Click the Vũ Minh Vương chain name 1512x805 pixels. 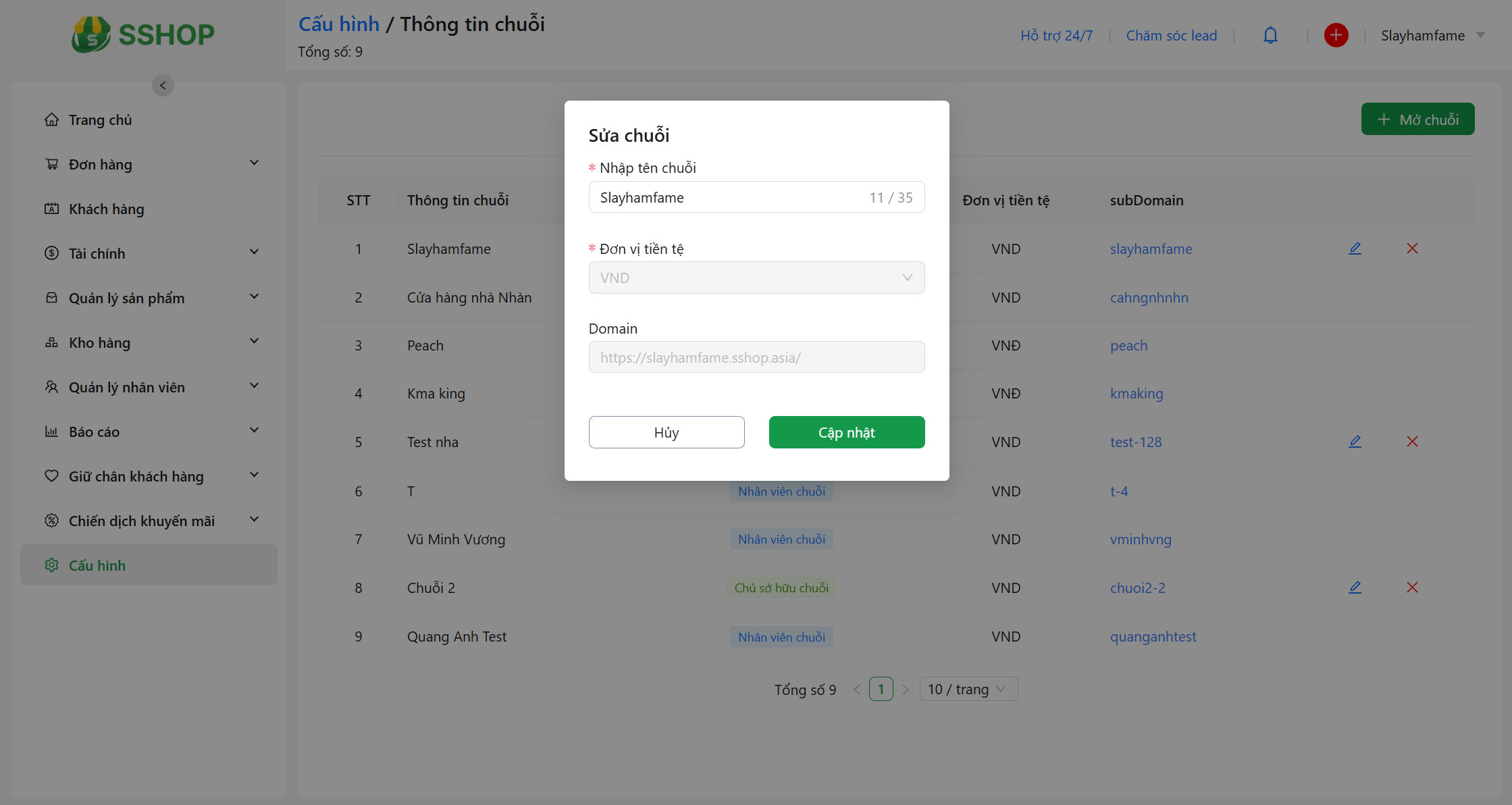(456, 539)
